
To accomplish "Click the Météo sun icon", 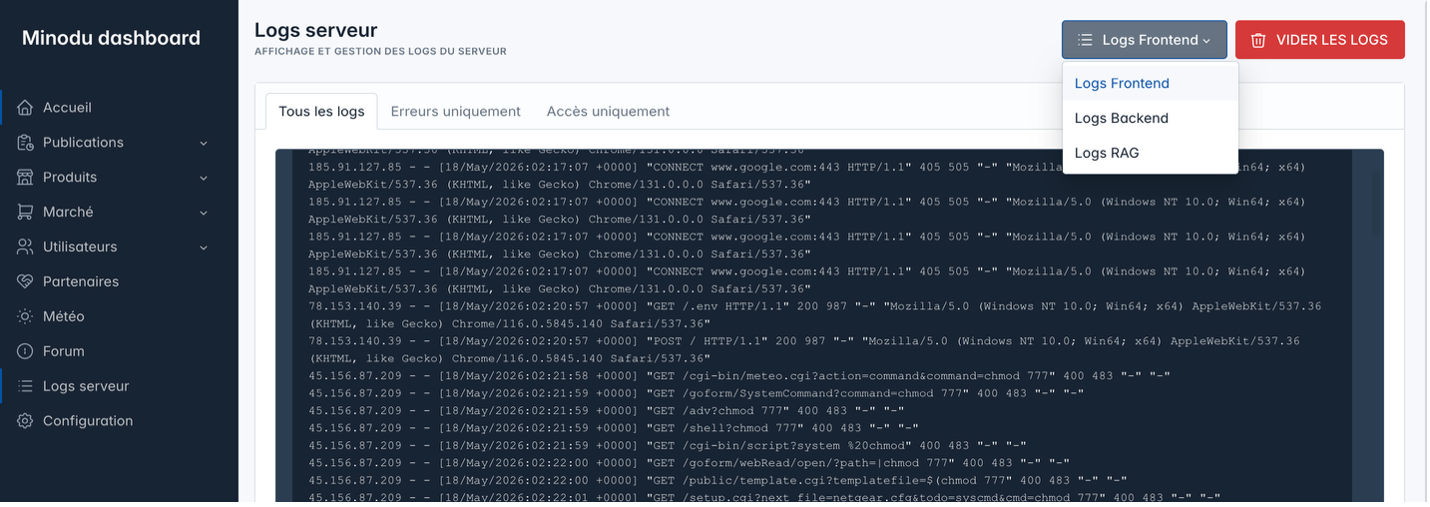I will tap(25, 316).
